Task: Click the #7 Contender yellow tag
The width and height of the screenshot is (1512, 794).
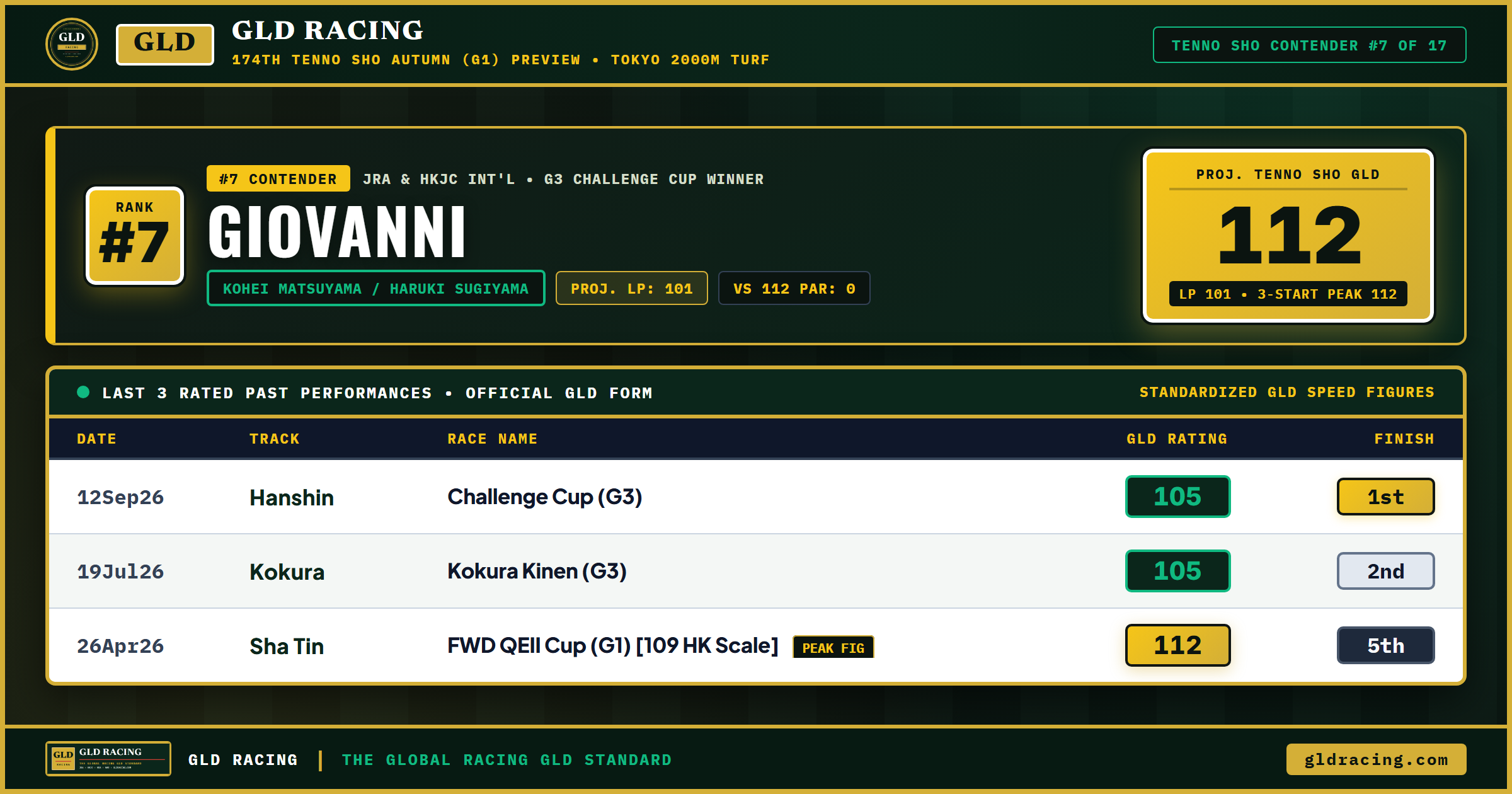Action: pyautogui.click(x=278, y=178)
